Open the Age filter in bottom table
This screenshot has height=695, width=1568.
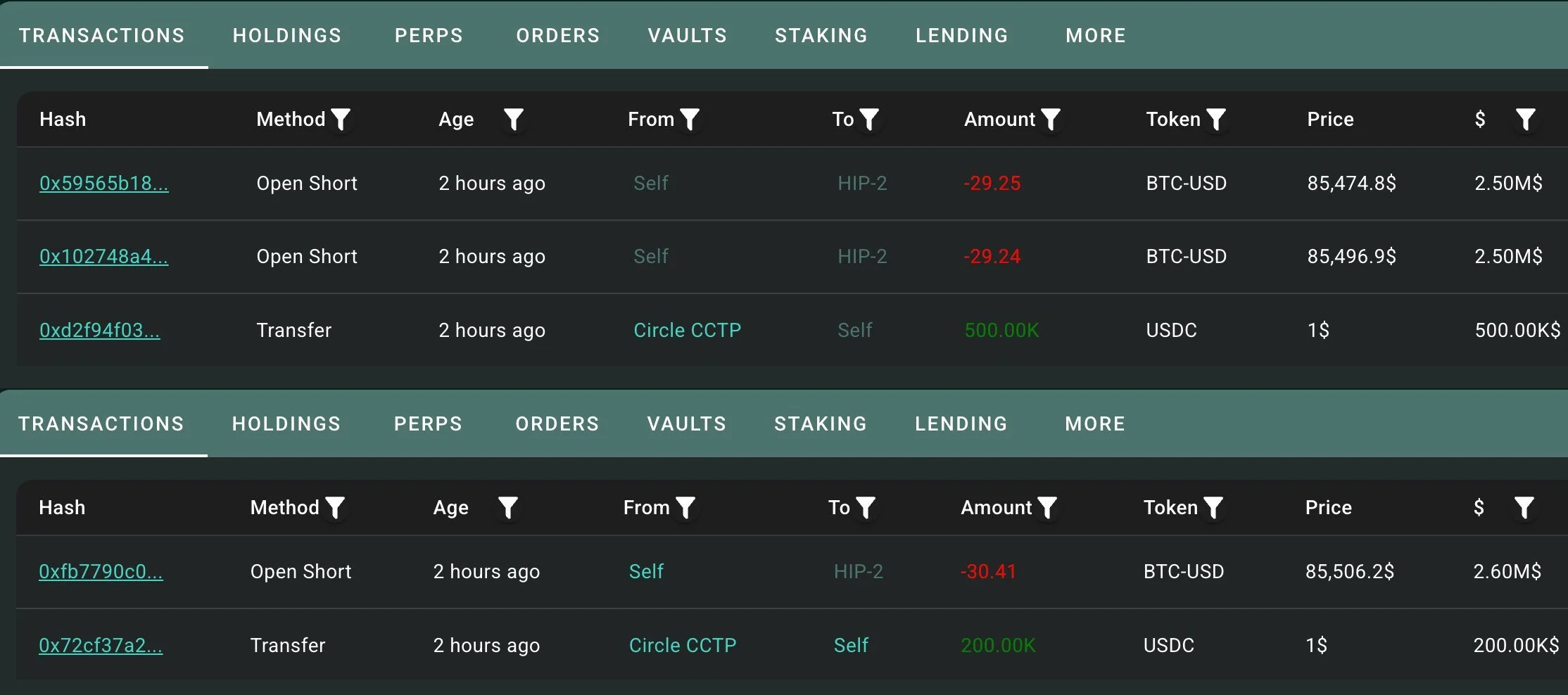[x=508, y=508]
